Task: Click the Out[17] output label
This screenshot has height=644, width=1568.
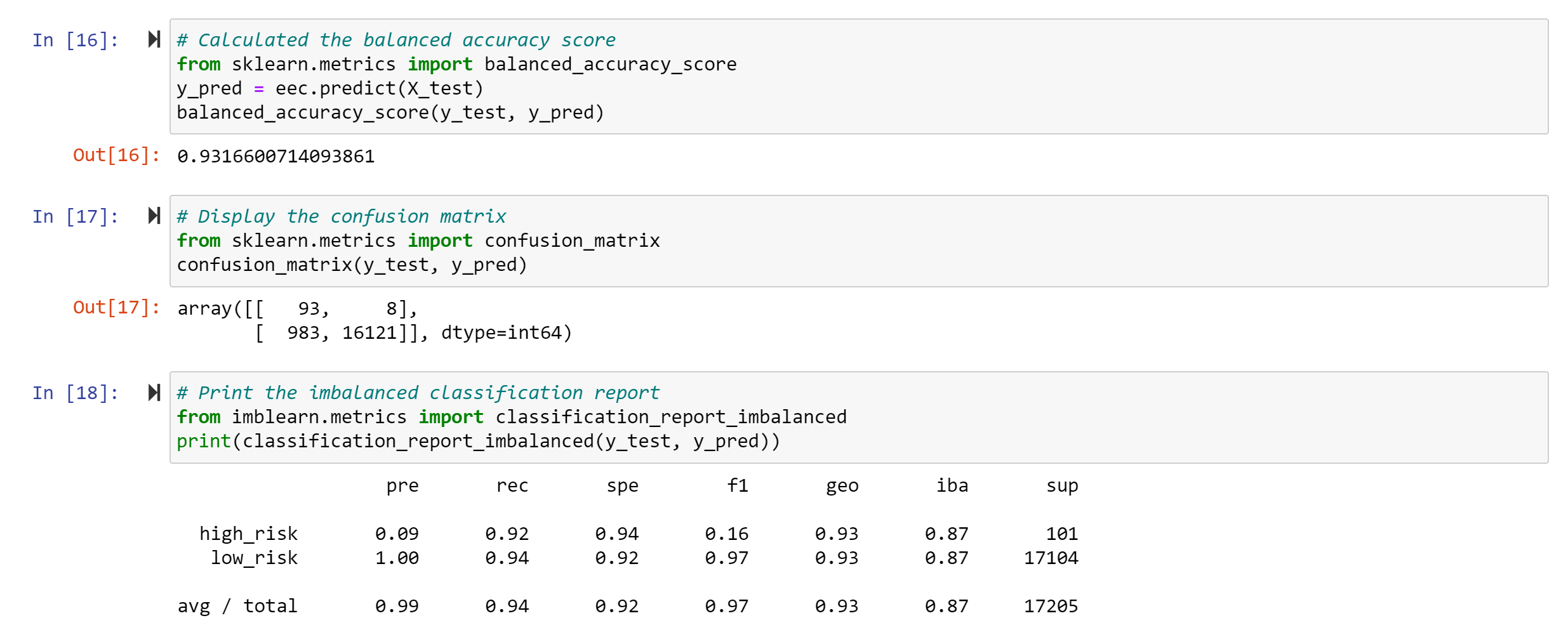Action: click(116, 307)
